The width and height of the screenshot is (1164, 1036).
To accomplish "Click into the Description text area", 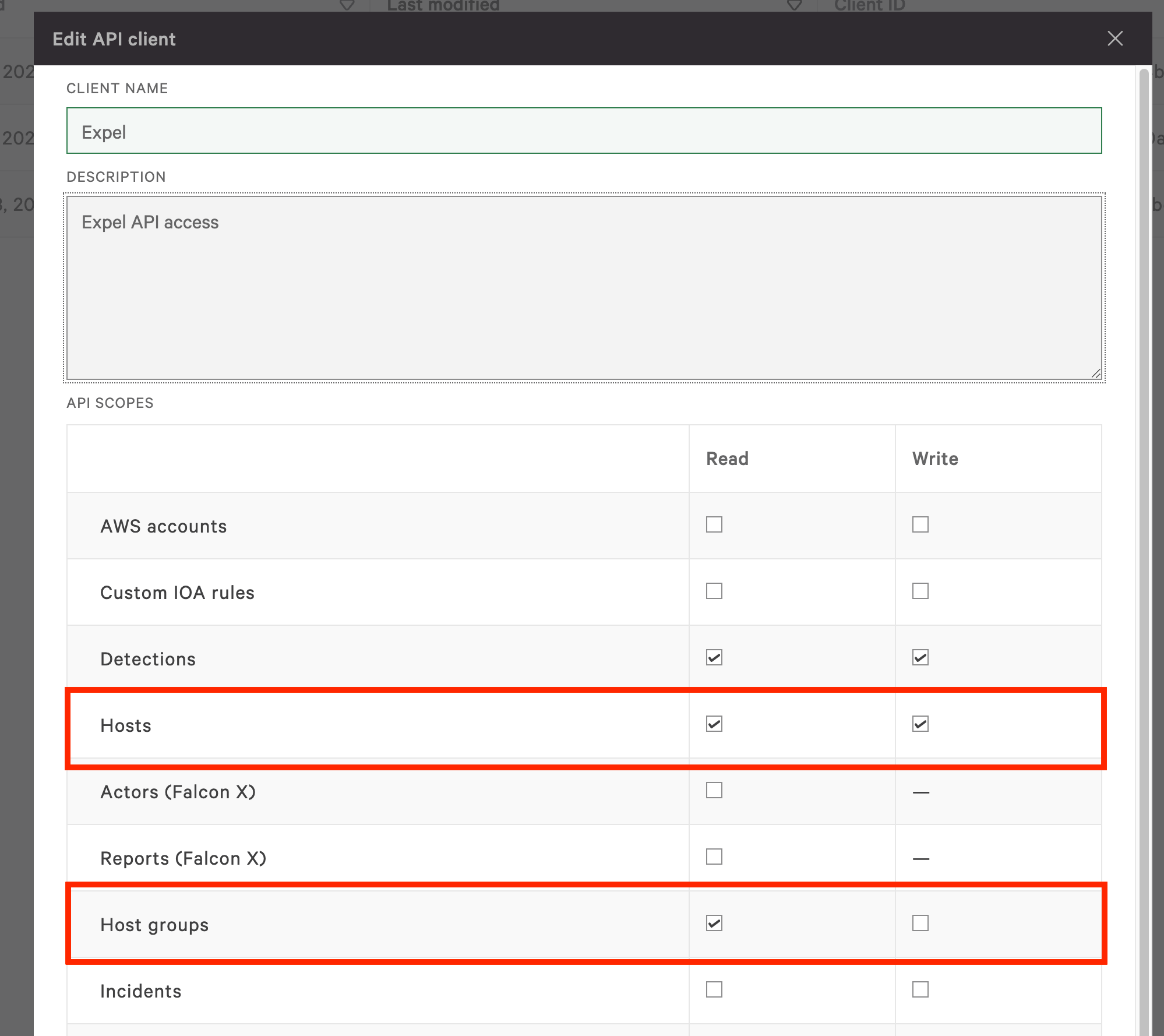I will tap(584, 288).
